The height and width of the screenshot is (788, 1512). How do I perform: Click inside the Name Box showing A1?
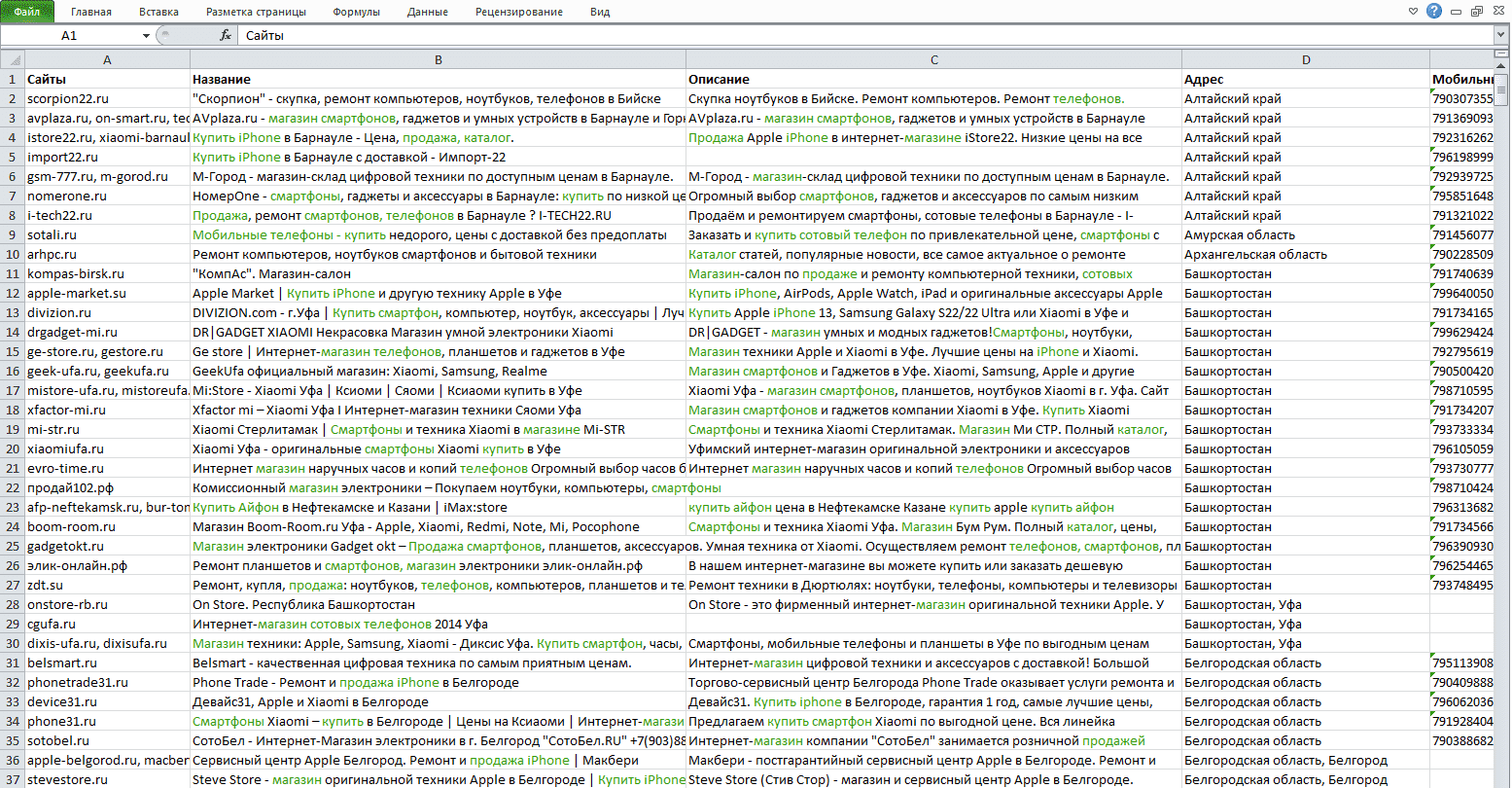tap(70, 35)
